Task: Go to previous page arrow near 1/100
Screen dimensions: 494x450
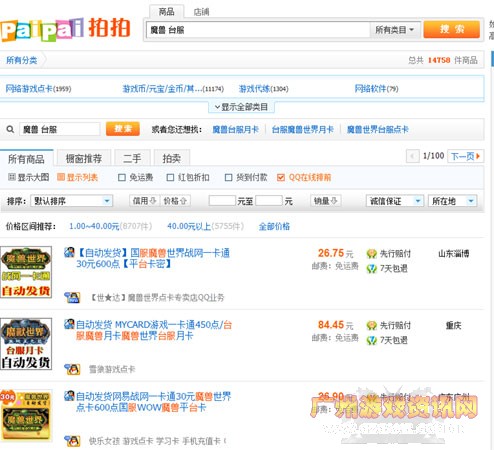Action: point(413,156)
